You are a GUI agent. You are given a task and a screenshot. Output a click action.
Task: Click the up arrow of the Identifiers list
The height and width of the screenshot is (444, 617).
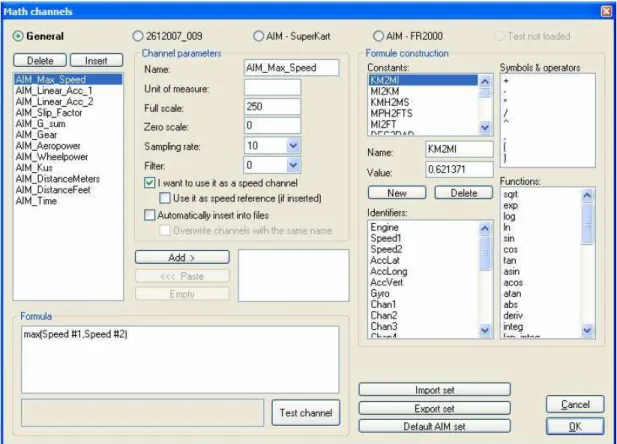pos(485,228)
